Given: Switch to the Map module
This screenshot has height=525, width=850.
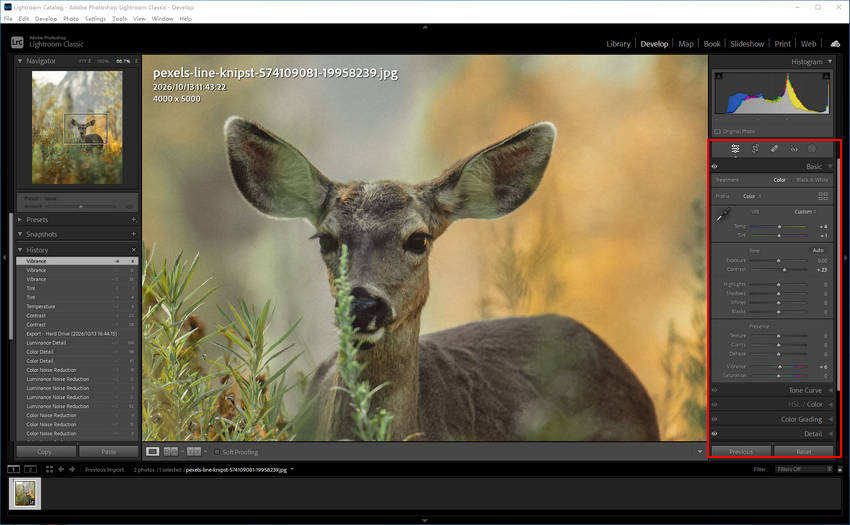Looking at the screenshot, I should pos(686,44).
